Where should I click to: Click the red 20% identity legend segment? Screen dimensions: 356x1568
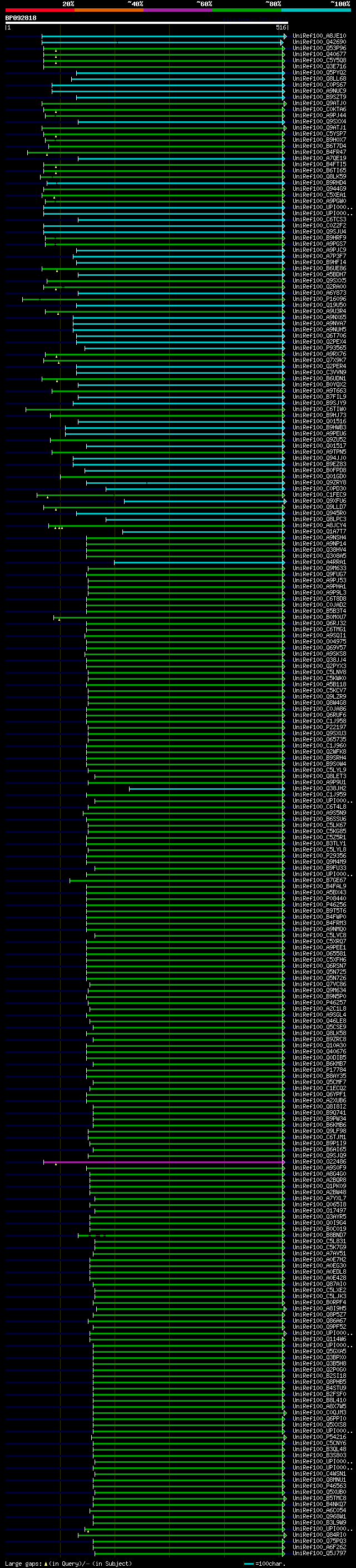click(x=39, y=10)
